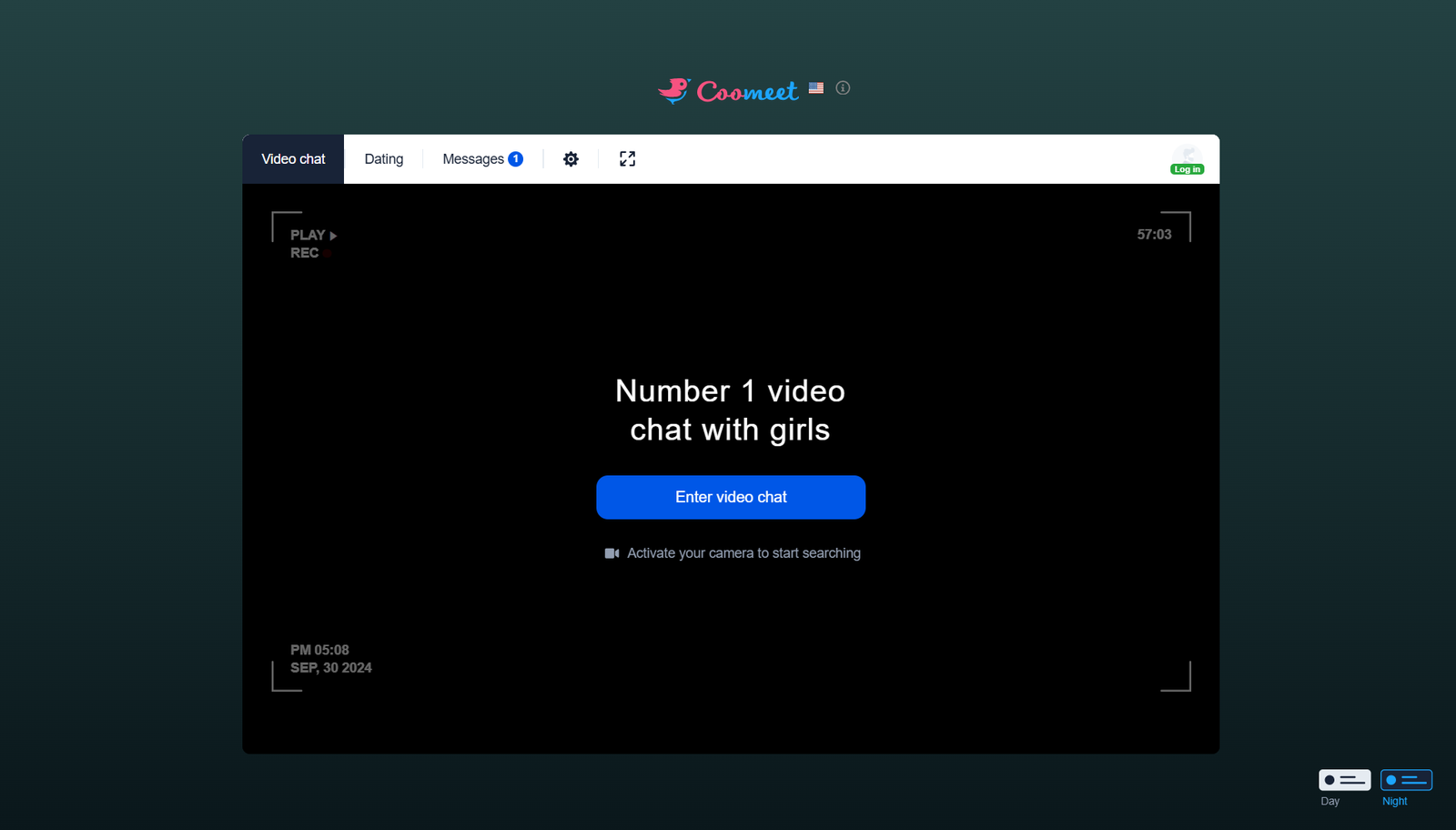Click the blue Enter video chat button
Viewport: 1456px width, 830px height.
[731, 497]
